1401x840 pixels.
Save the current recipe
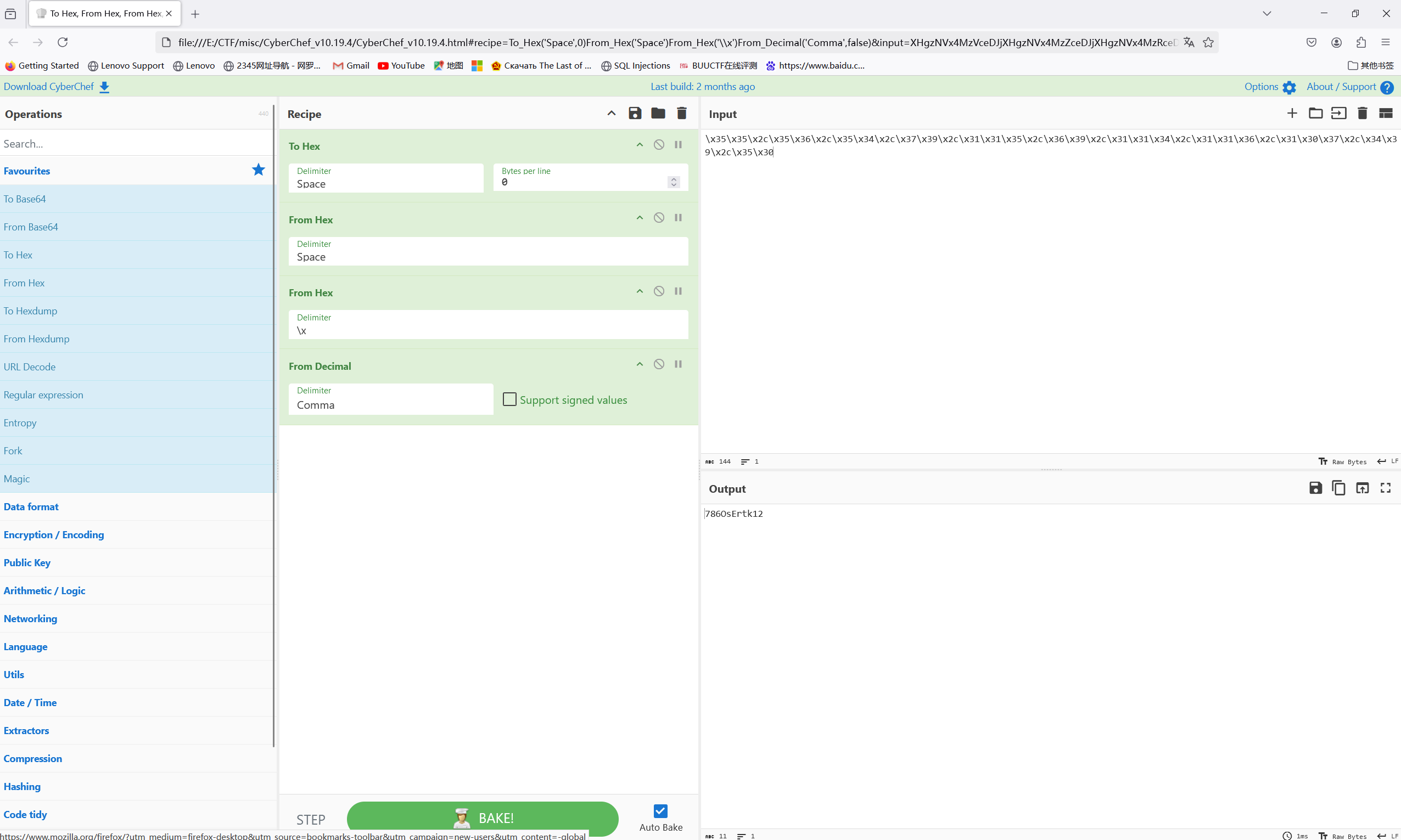click(635, 113)
